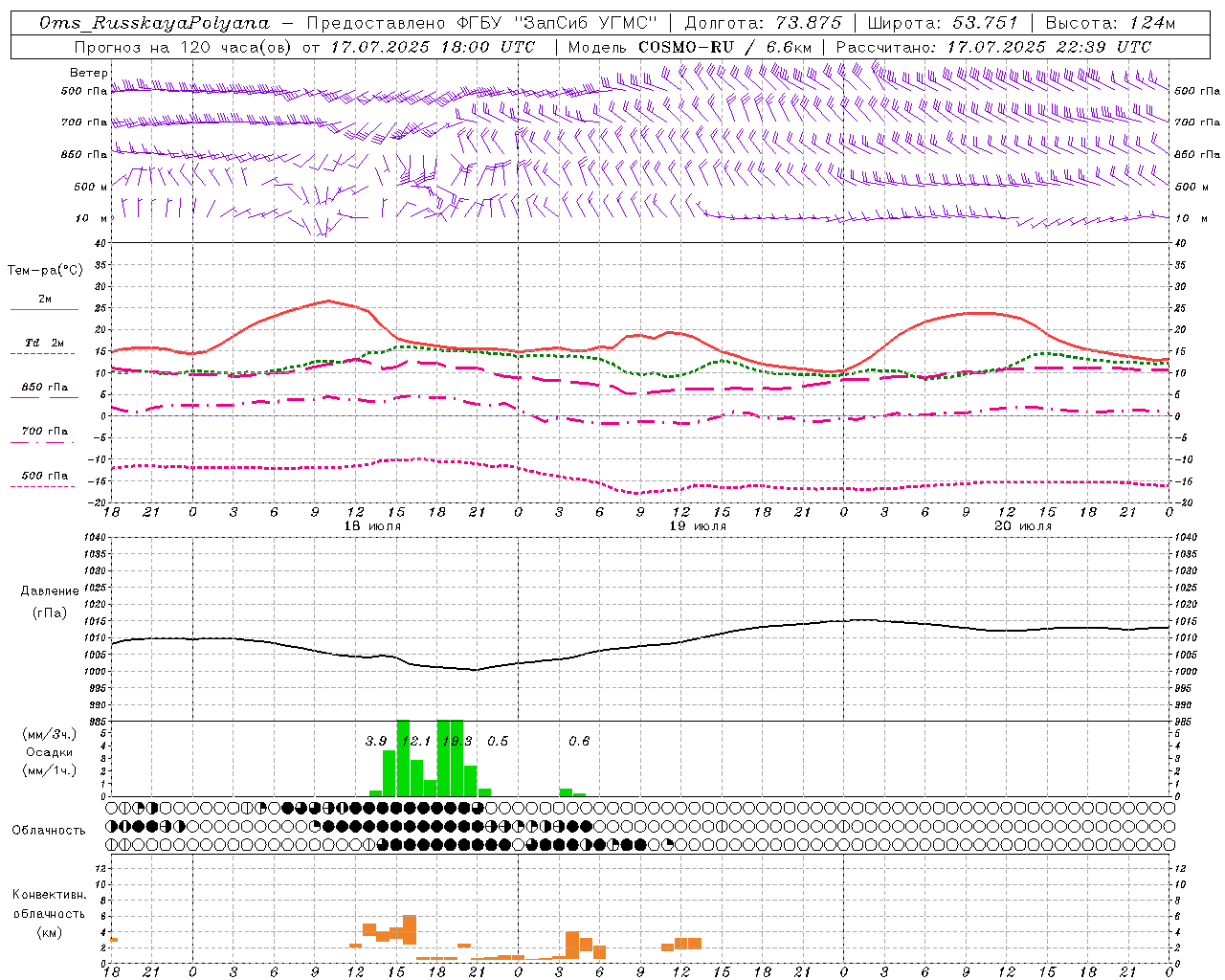Click the "Широта: 53.751" latitude value

click(944, 23)
